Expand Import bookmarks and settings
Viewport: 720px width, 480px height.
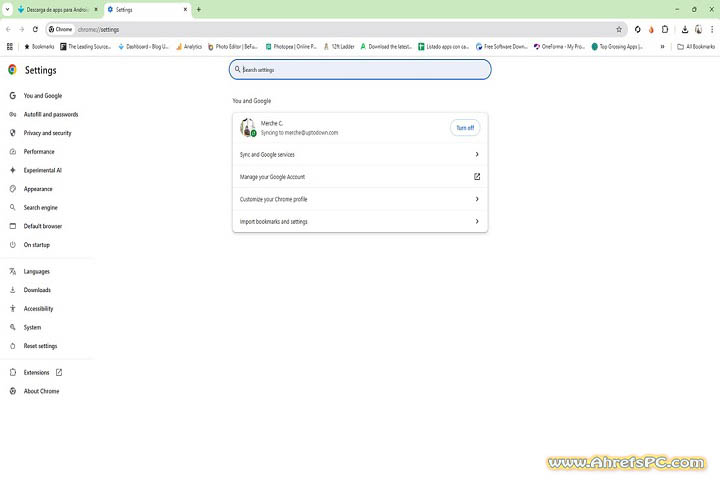360,221
